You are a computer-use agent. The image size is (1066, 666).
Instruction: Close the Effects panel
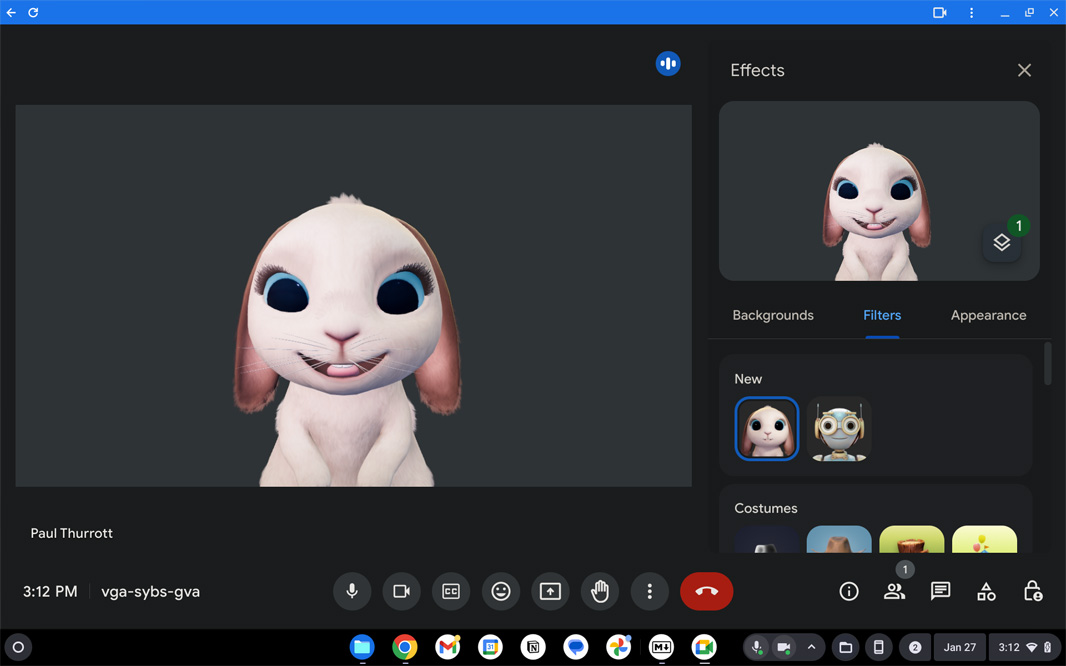(1024, 70)
